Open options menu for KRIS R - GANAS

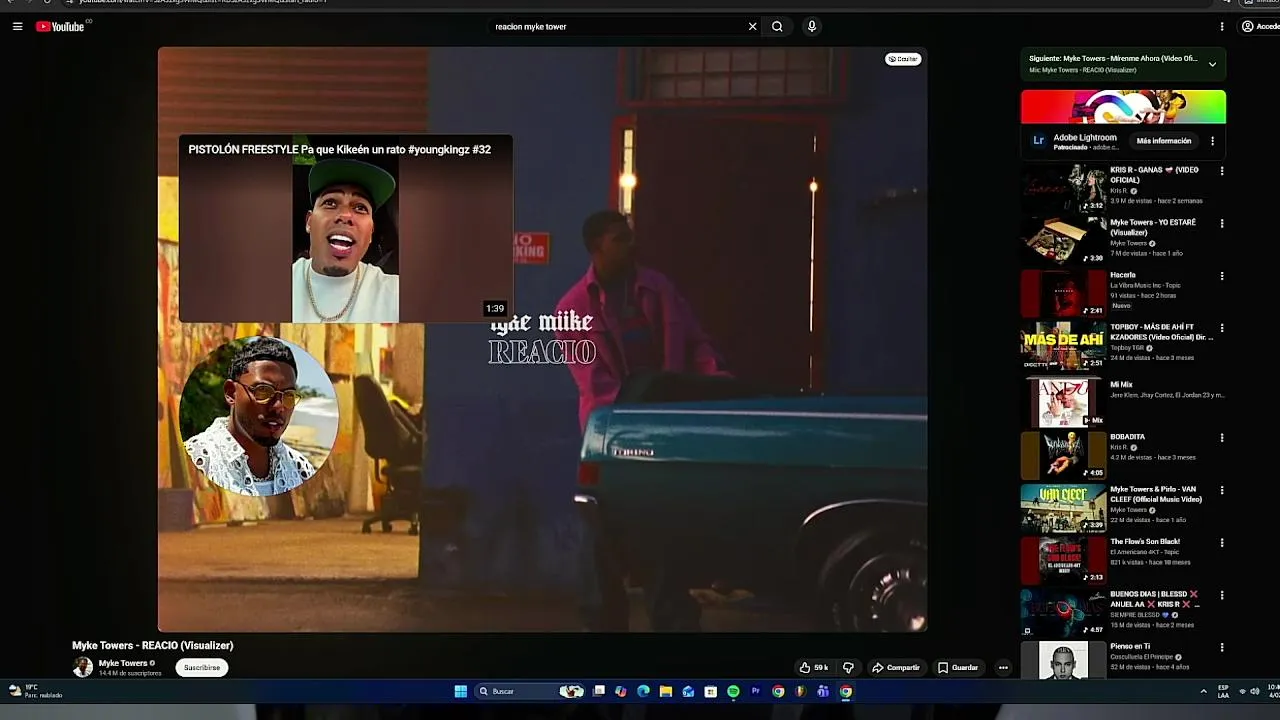pyautogui.click(x=1222, y=171)
